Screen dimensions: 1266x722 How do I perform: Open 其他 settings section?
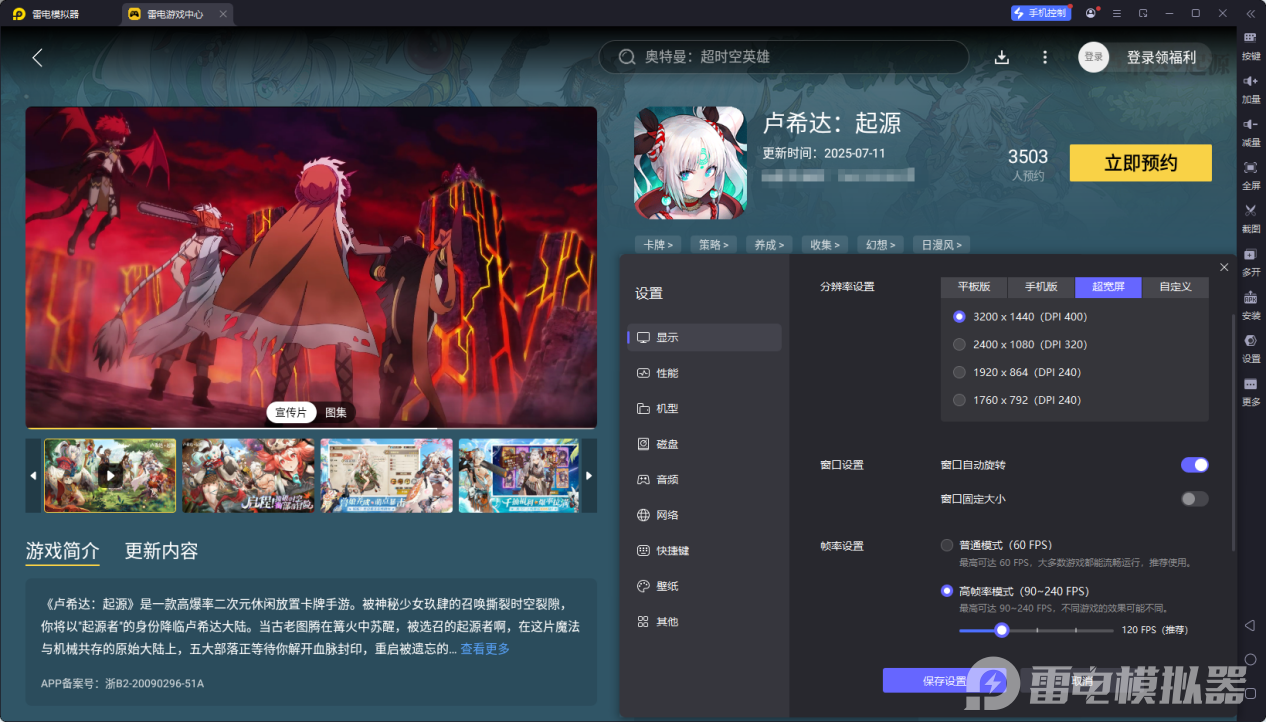click(x=705, y=621)
